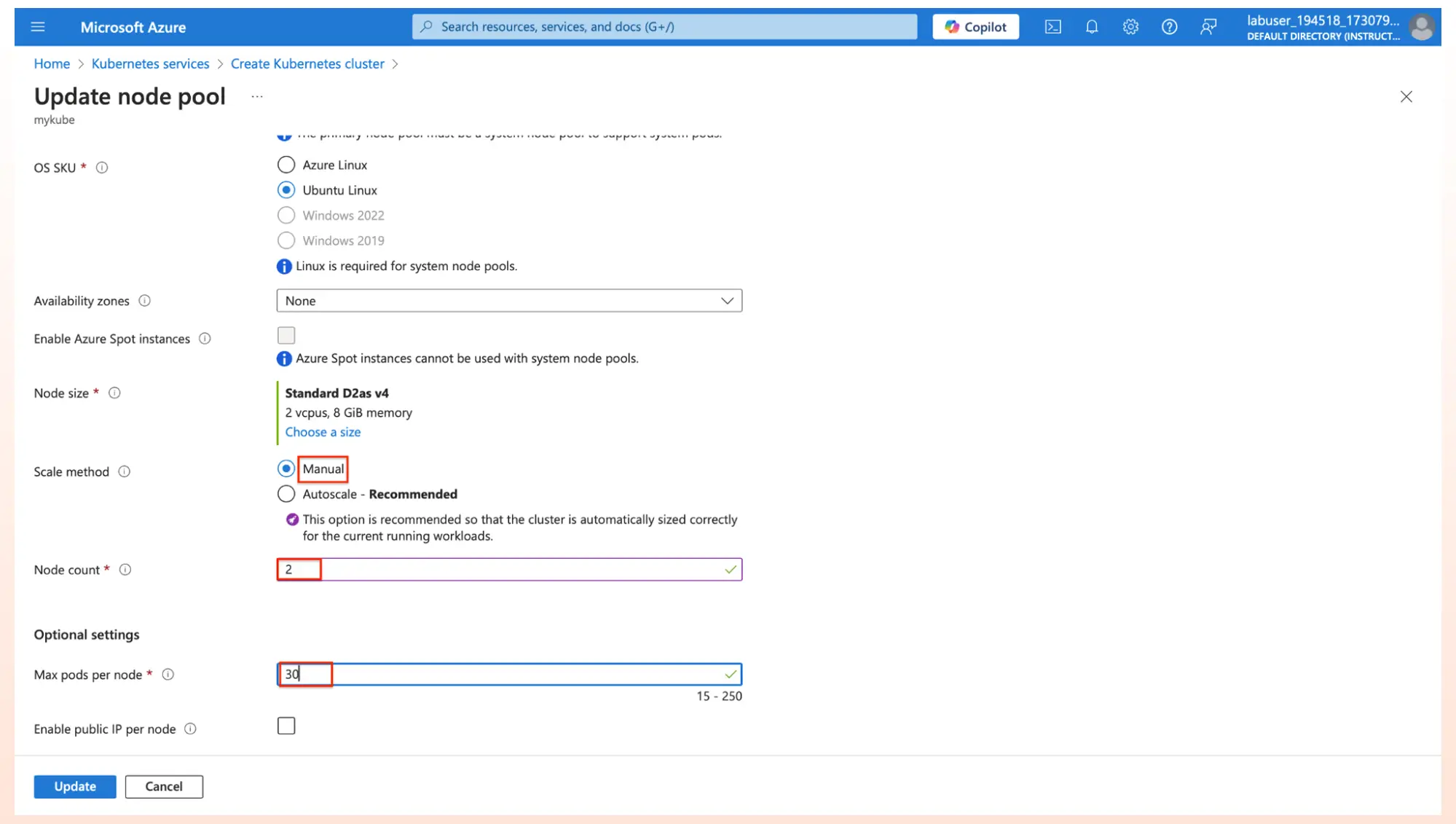
Task: Click the user account avatar
Action: point(1421,27)
